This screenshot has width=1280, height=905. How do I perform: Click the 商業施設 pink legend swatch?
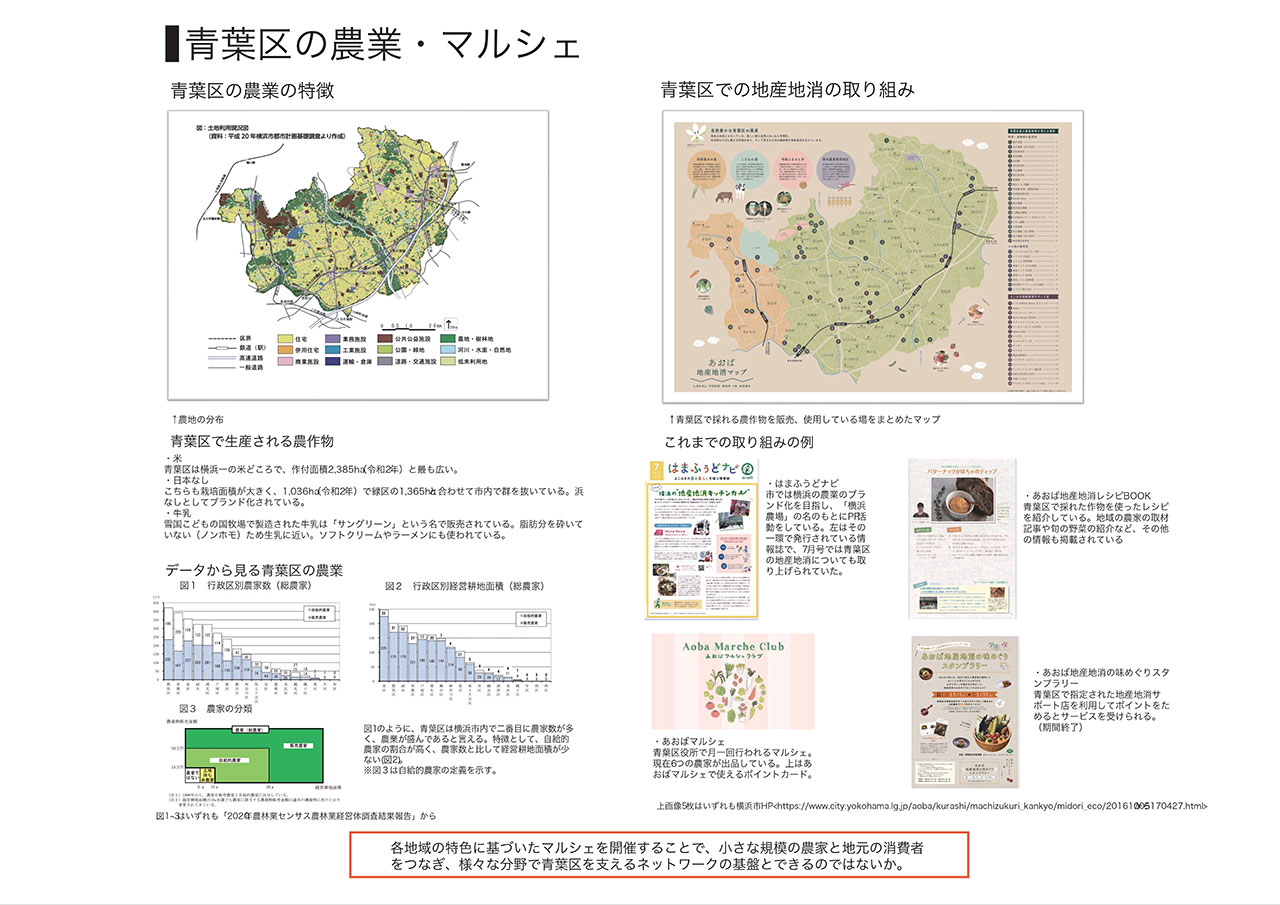(285, 361)
